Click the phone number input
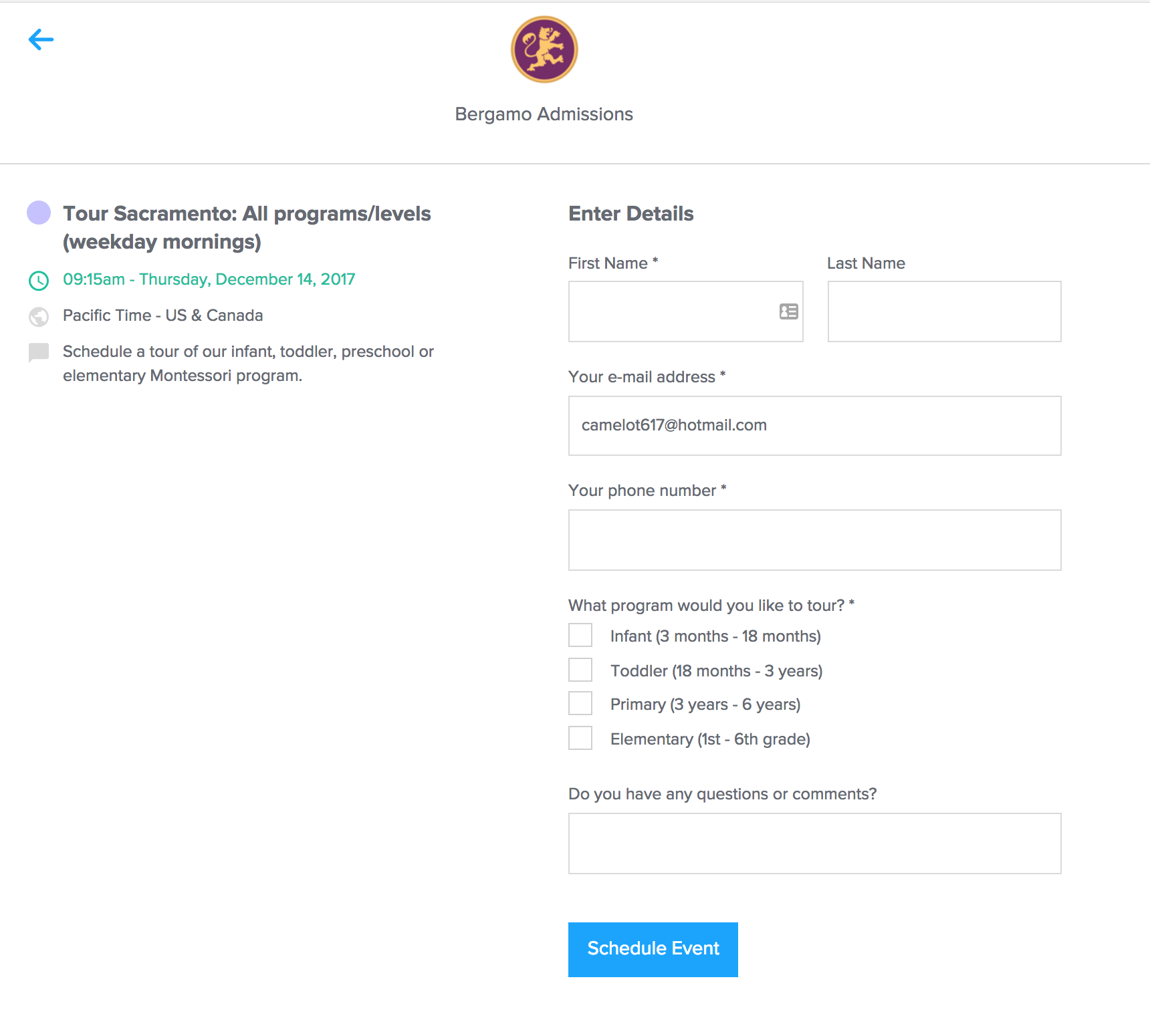Screen dimensions: 1150x1036 814,540
